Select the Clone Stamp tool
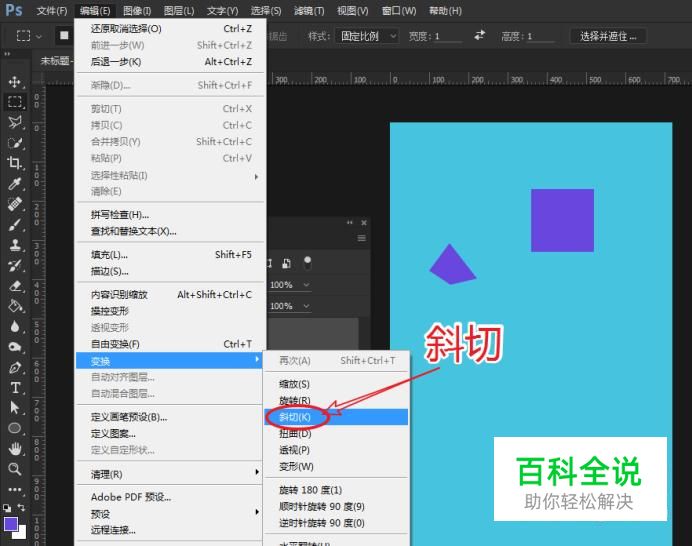The width and height of the screenshot is (692, 546). [15, 245]
